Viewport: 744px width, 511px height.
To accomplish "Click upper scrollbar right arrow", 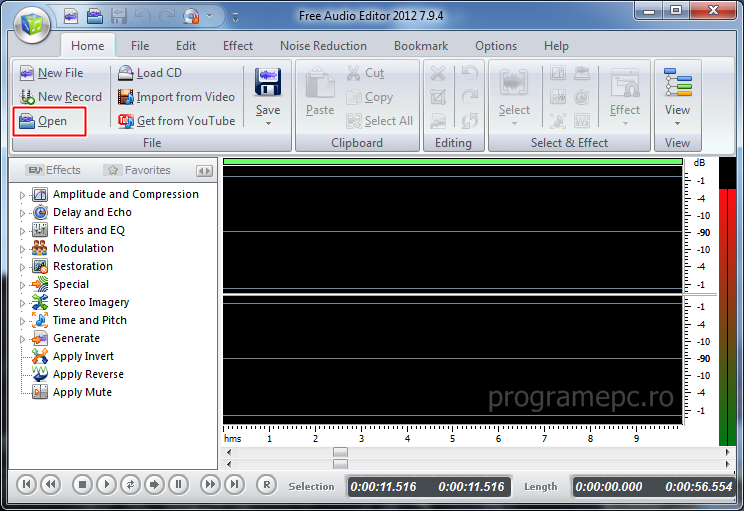I will pos(727,452).
